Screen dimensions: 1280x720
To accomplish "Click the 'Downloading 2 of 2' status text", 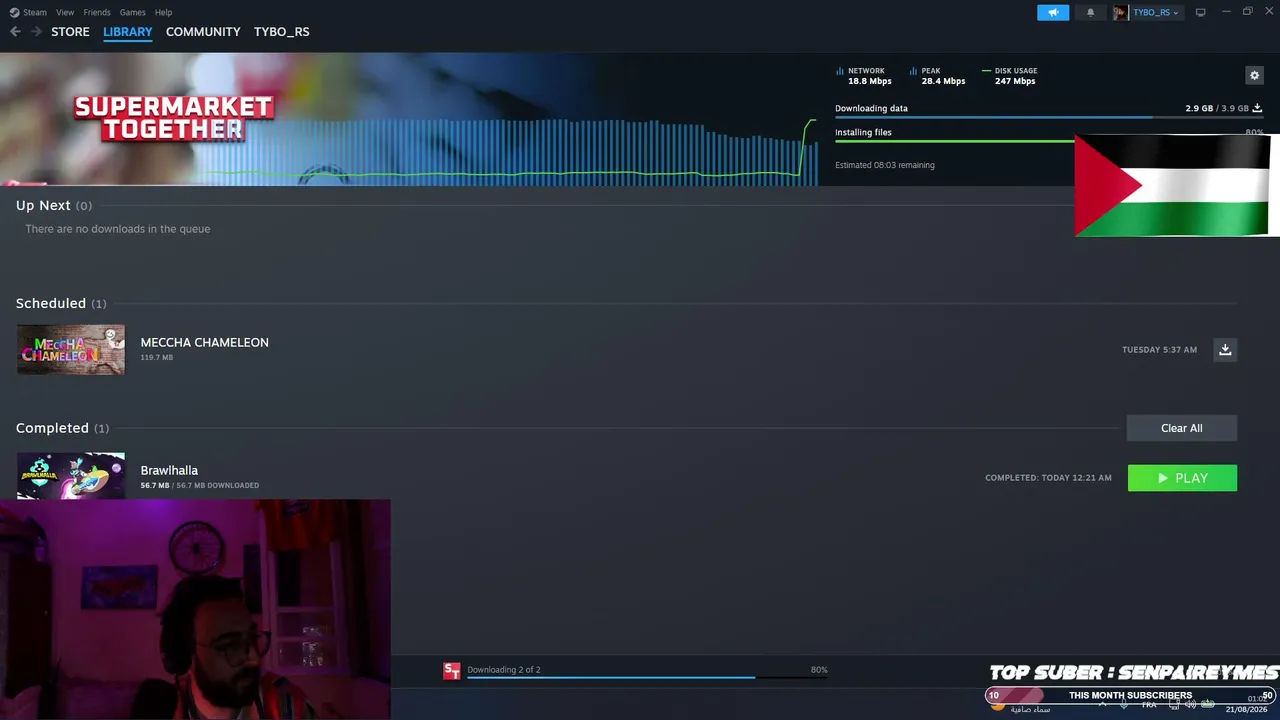I will pyautogui.click(x=504, y=670).
